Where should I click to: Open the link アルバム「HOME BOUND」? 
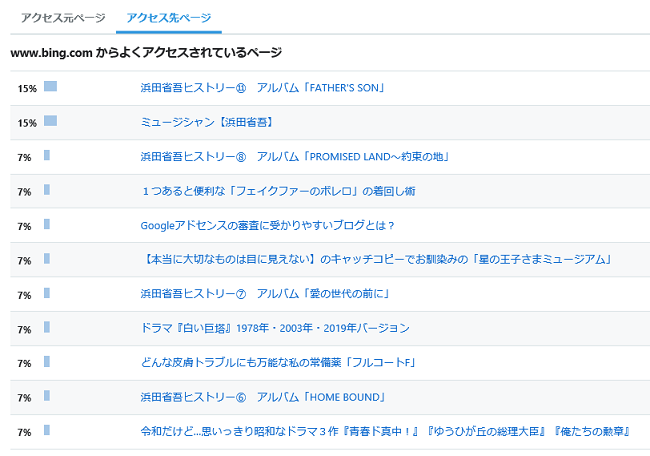pyautogui.click(x=263, y=397)
